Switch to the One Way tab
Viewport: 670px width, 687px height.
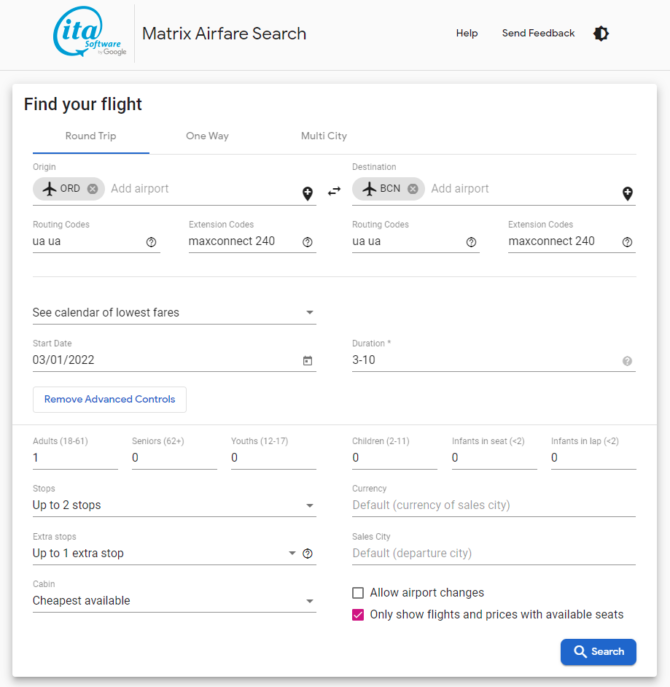207,136
